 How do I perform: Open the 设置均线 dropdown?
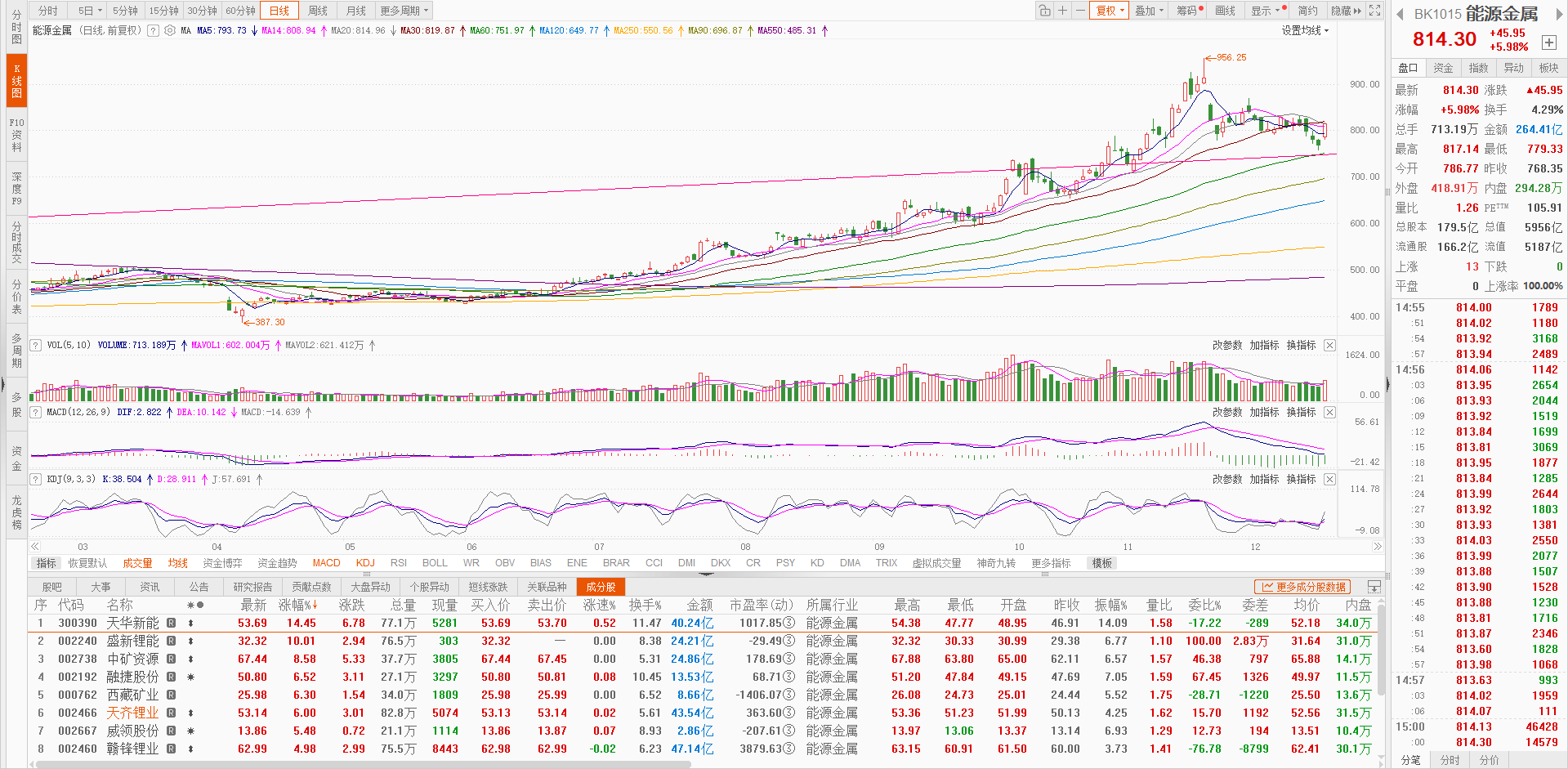click(x=1305, y=30)
